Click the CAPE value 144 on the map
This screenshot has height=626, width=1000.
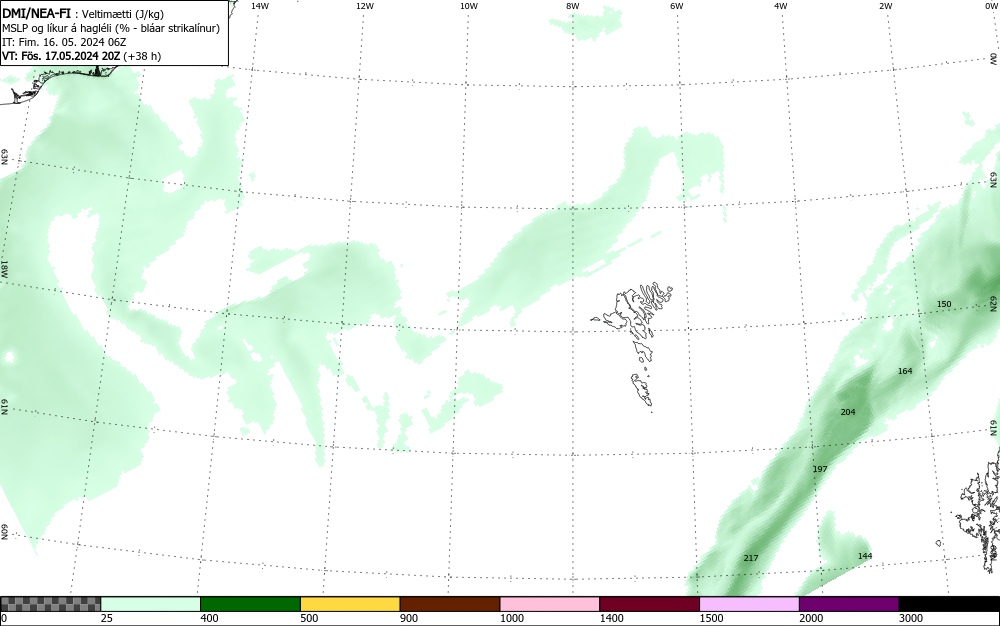click(x=865, y=556)
